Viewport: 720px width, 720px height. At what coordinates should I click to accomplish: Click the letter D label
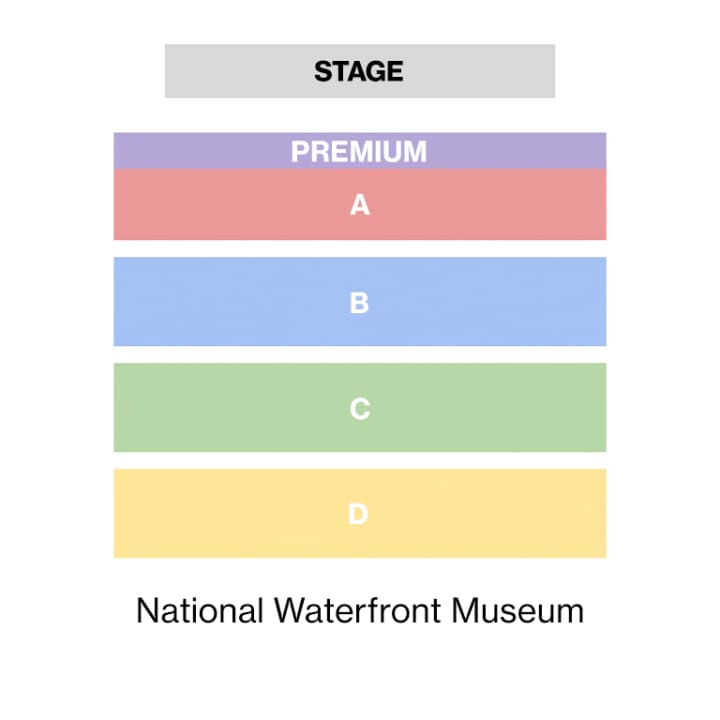click(x=358, y=514)
